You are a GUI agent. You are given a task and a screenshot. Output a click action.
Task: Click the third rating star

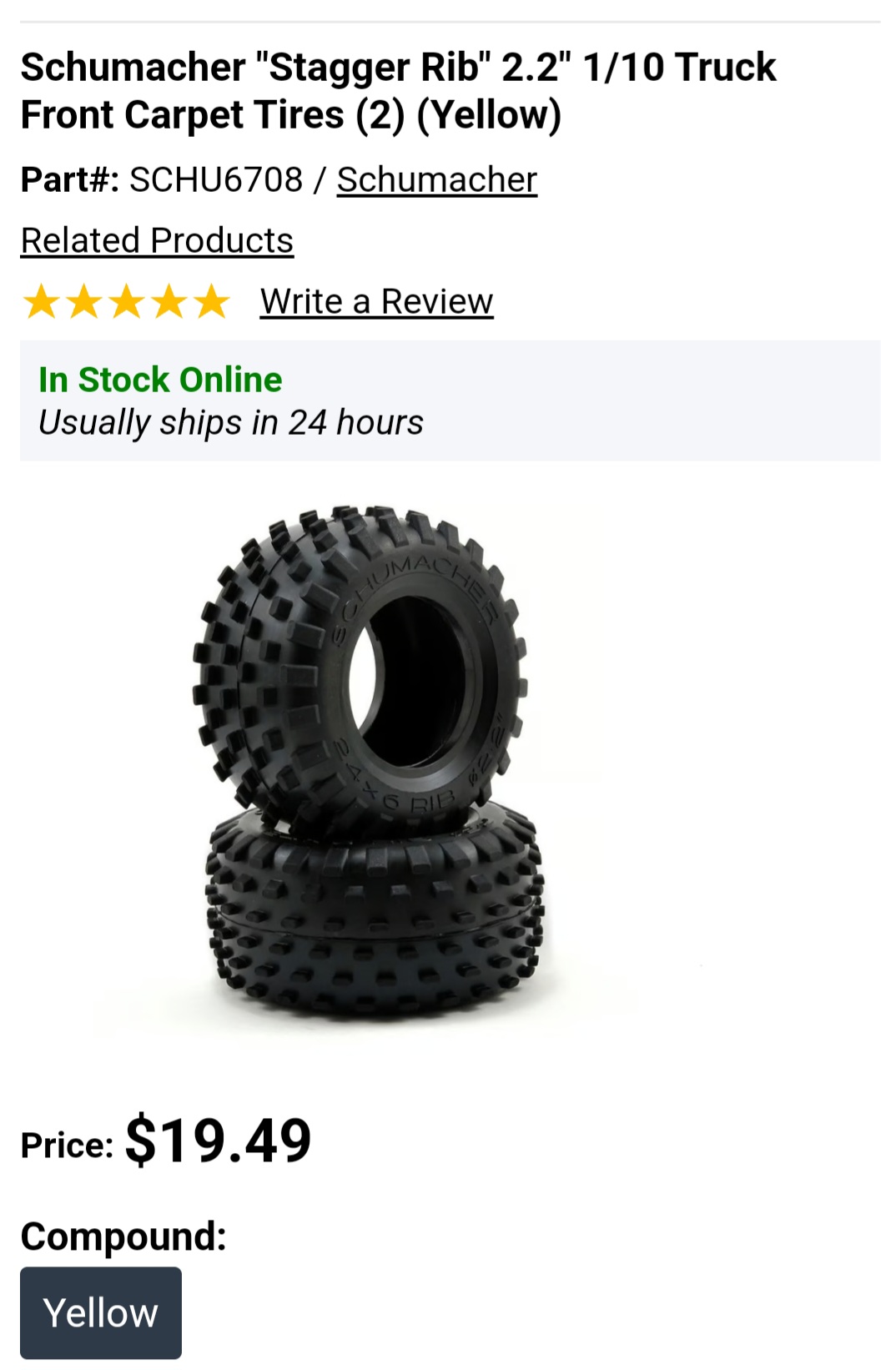click(x=126, y=301)
